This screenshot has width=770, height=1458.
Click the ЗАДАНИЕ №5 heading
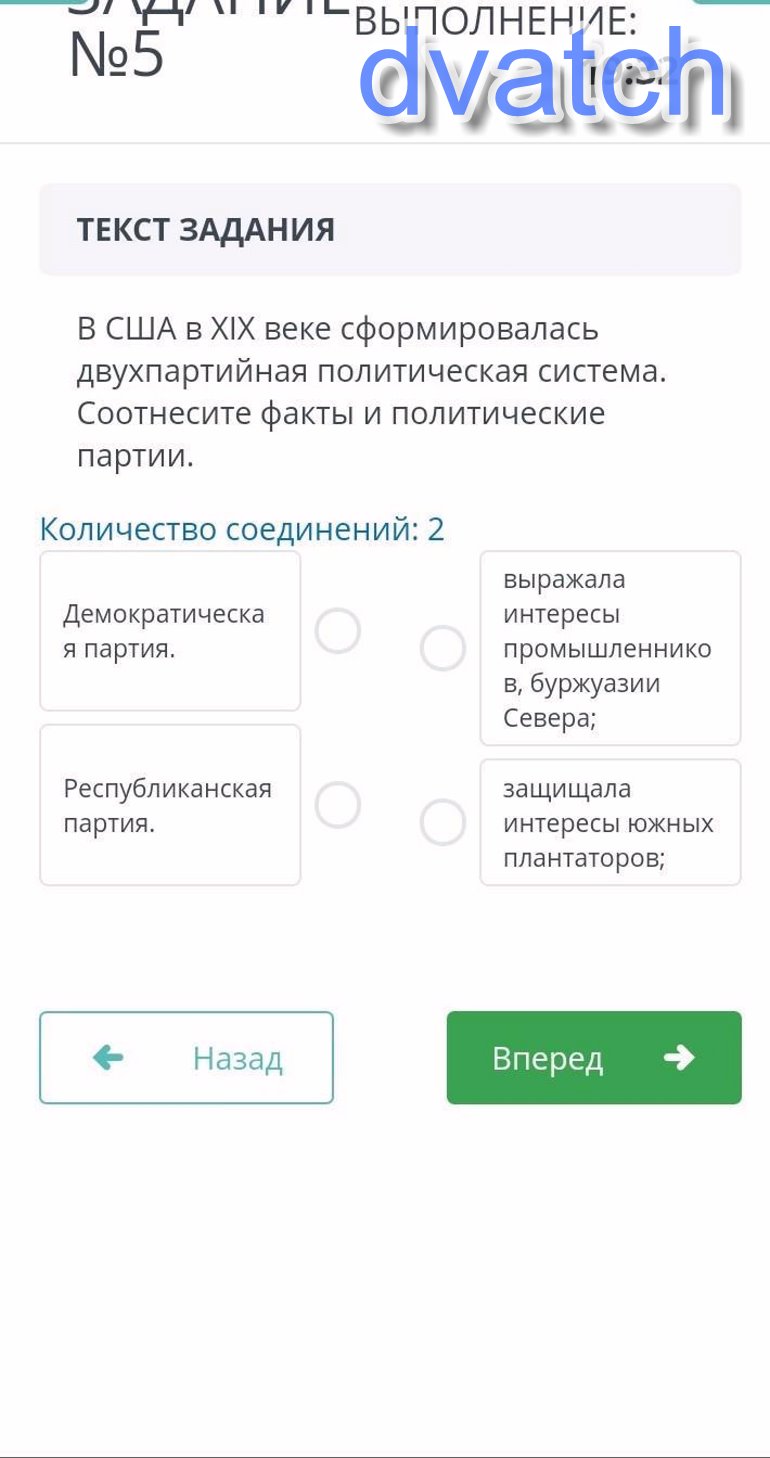tap(118, 55)
